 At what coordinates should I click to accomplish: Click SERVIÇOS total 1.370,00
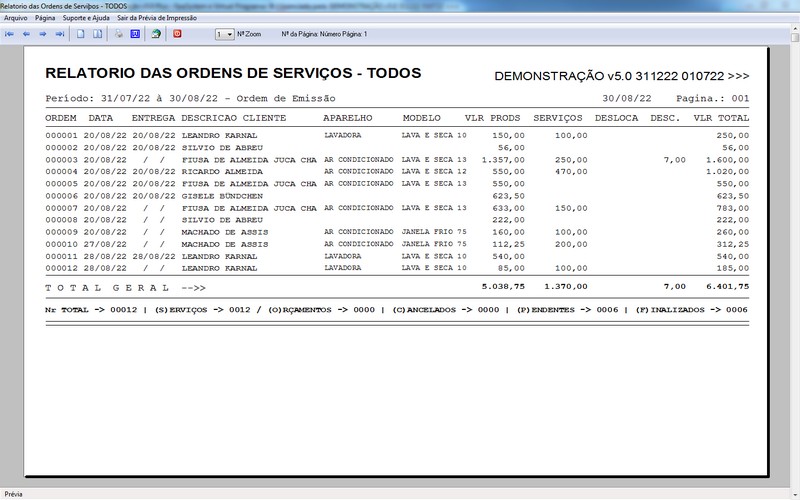[x=566, y=286]
